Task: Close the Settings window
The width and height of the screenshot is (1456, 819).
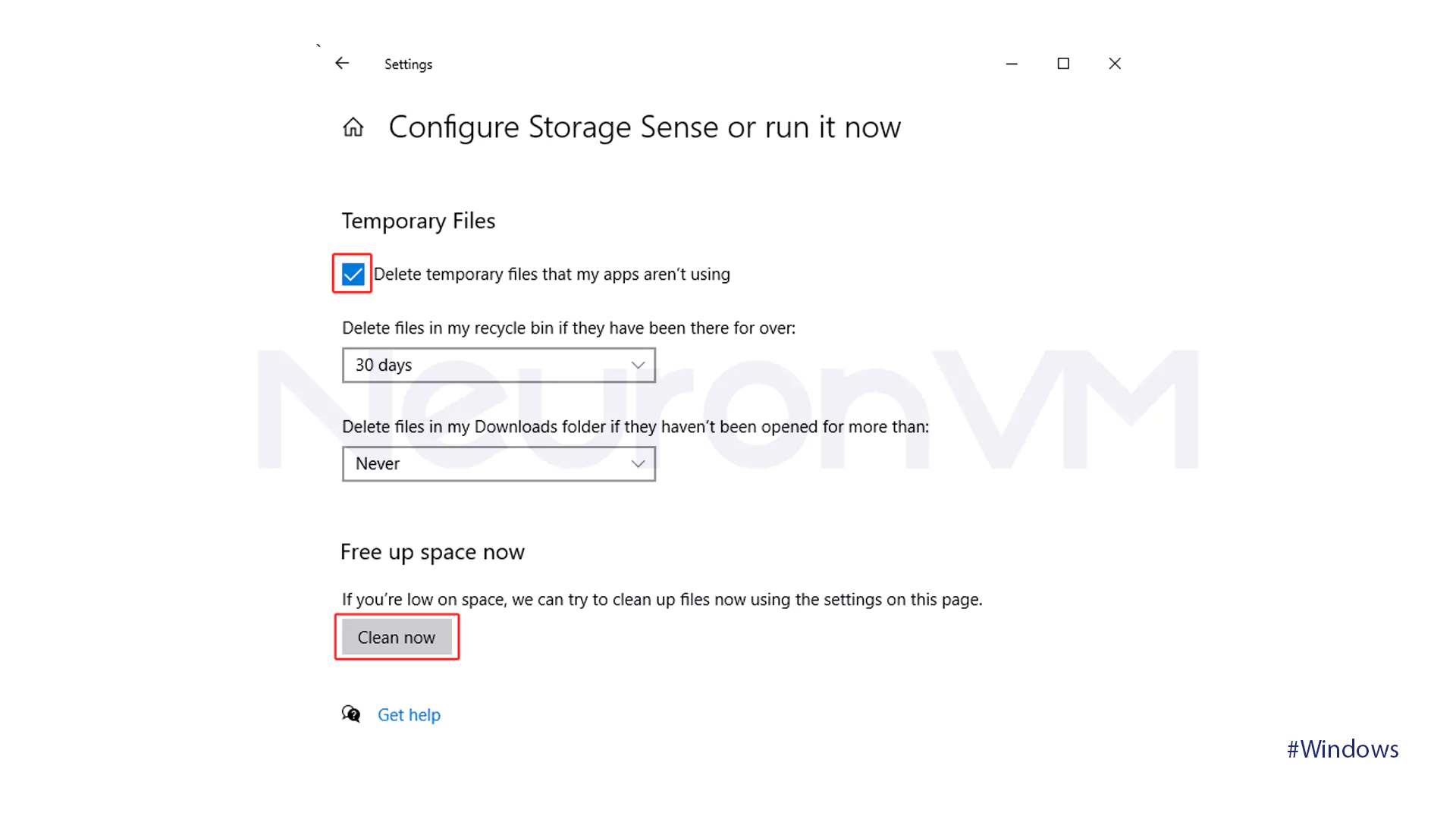Action: (x=1115, y=64)
